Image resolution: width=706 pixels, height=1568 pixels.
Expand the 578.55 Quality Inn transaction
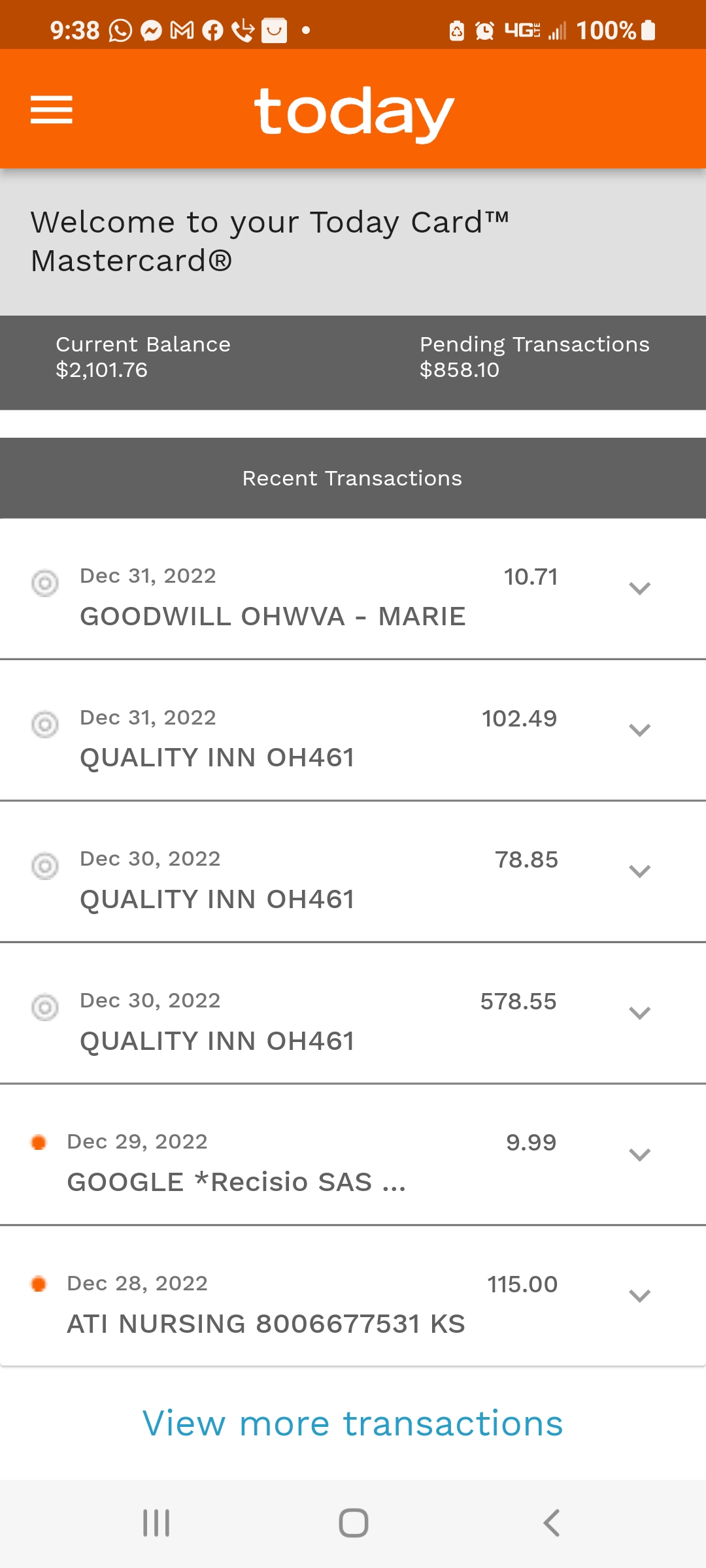click(x=639, y=1013)
